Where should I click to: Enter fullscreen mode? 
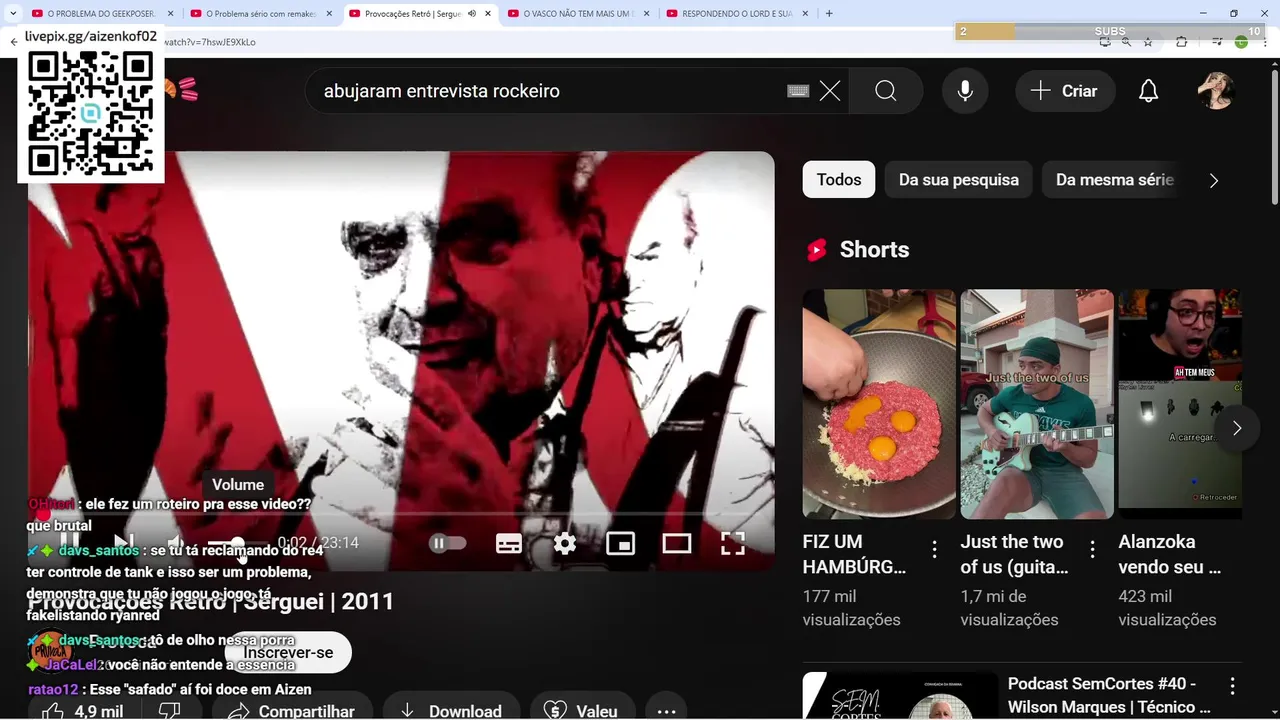733,543
